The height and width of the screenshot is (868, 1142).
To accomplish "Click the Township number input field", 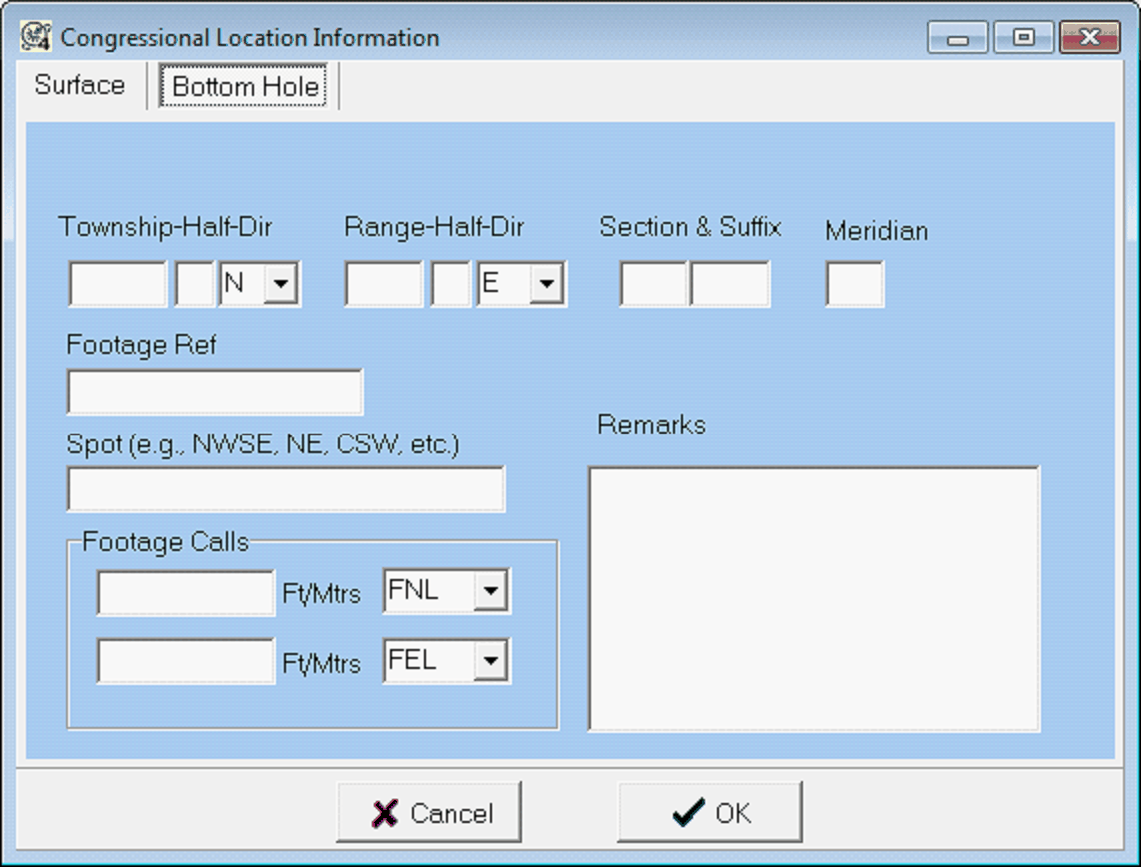I will pos(117,285).
